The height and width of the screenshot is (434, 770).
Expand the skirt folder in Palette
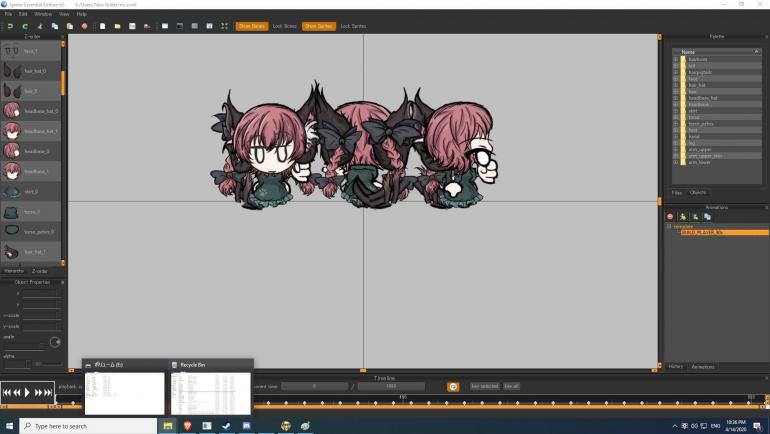(x=675, y=111)
